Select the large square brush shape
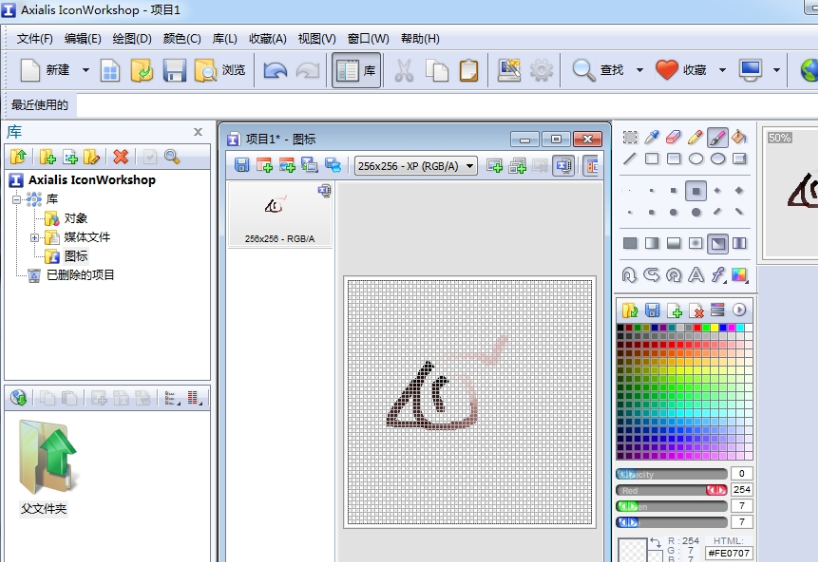 (695, 190)
